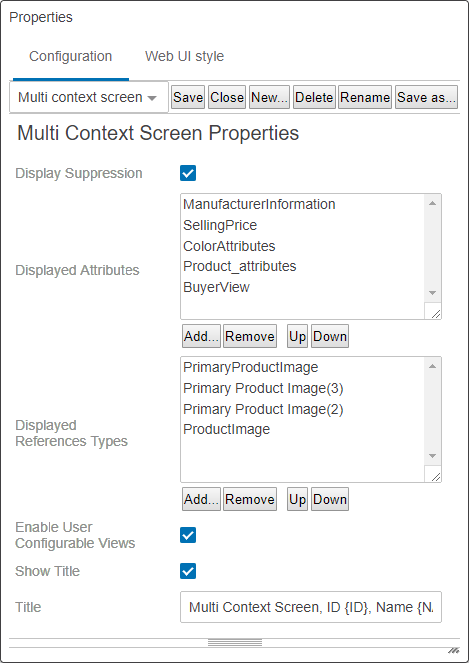
Task: Click scroll-up arrow of References Types list
Action: click(432, 366)
